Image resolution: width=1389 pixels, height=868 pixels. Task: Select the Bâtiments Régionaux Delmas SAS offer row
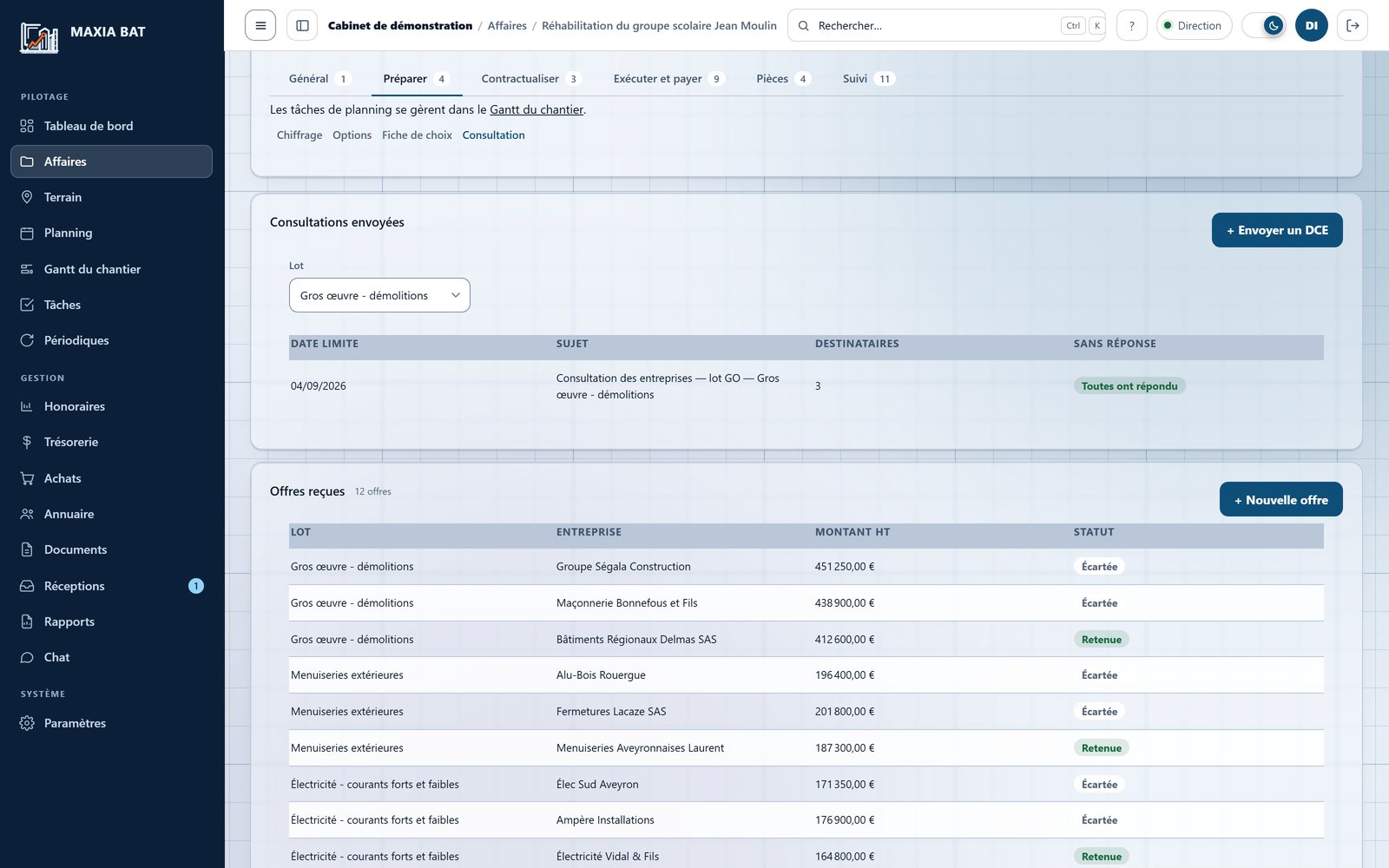(806, 639)
